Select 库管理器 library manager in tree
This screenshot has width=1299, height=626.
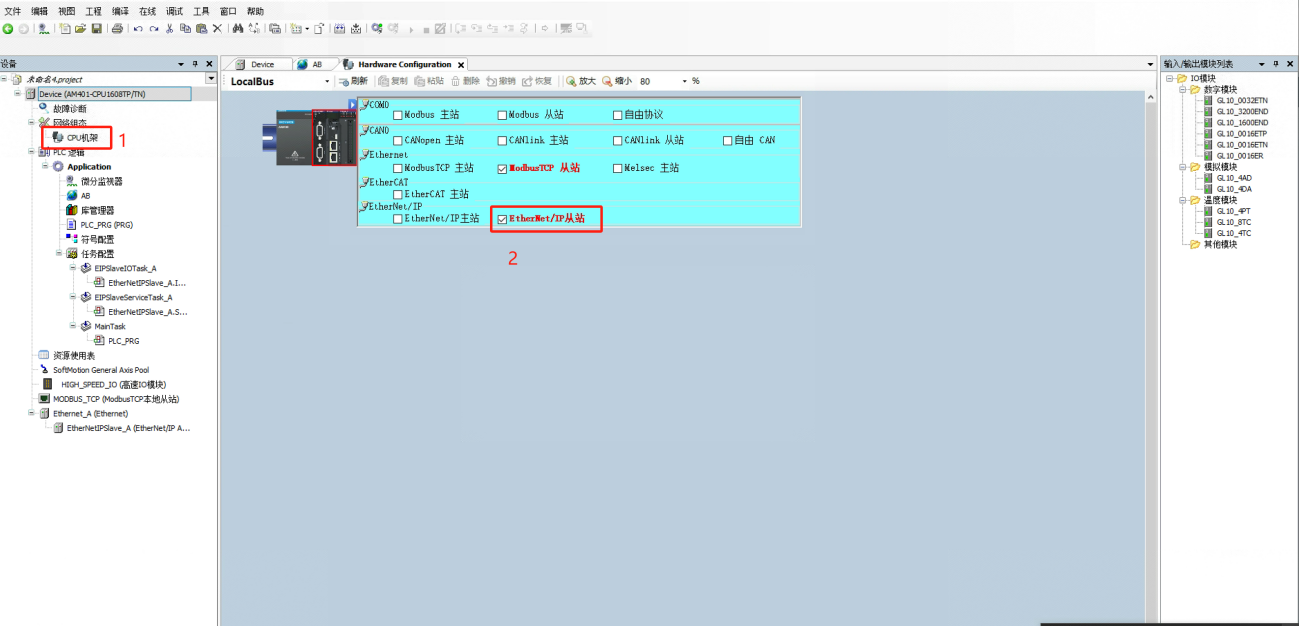pos(96,210)
